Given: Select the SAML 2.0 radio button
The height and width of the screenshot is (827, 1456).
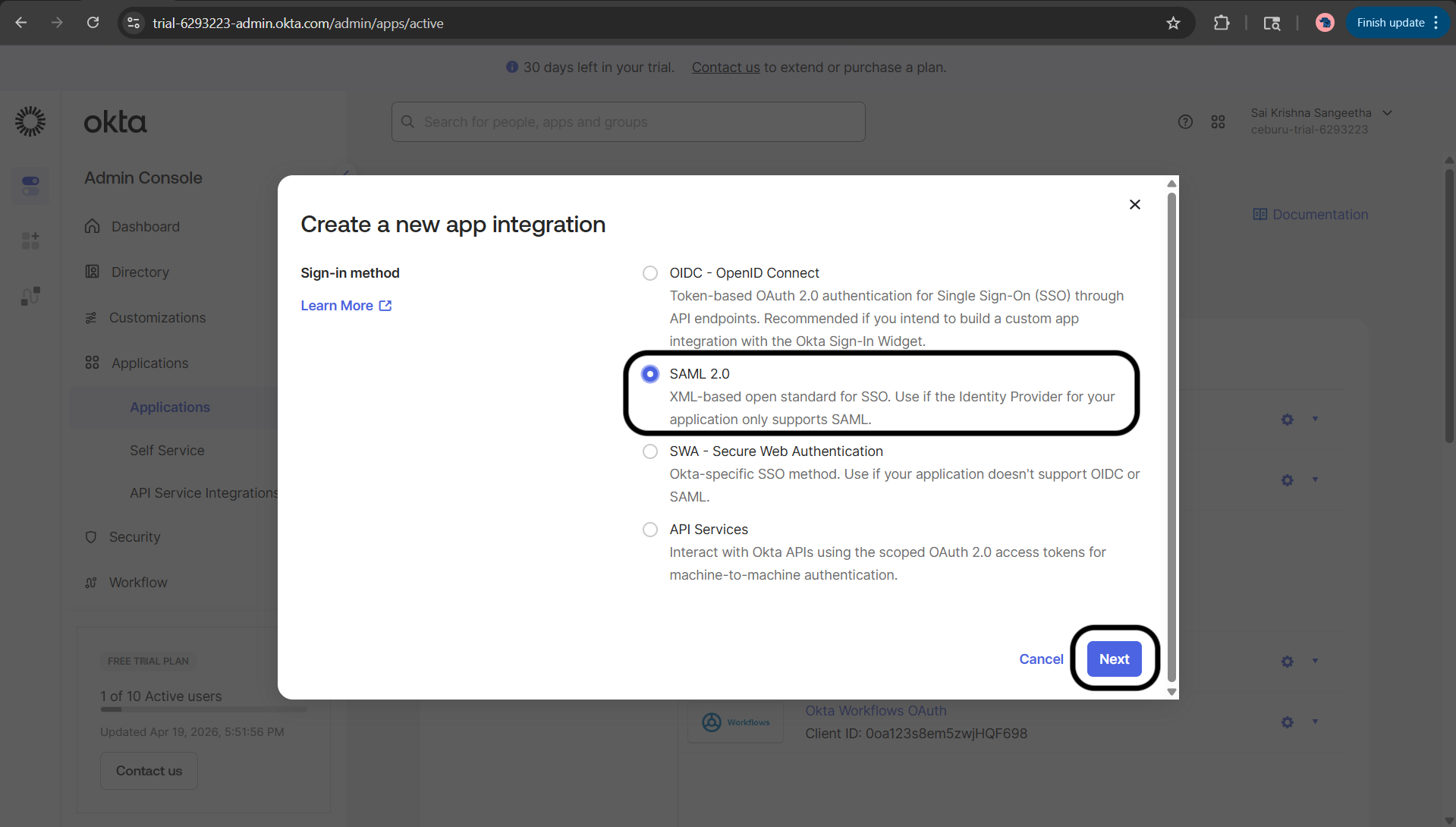Looking at the screenshot, I should 650,374.
